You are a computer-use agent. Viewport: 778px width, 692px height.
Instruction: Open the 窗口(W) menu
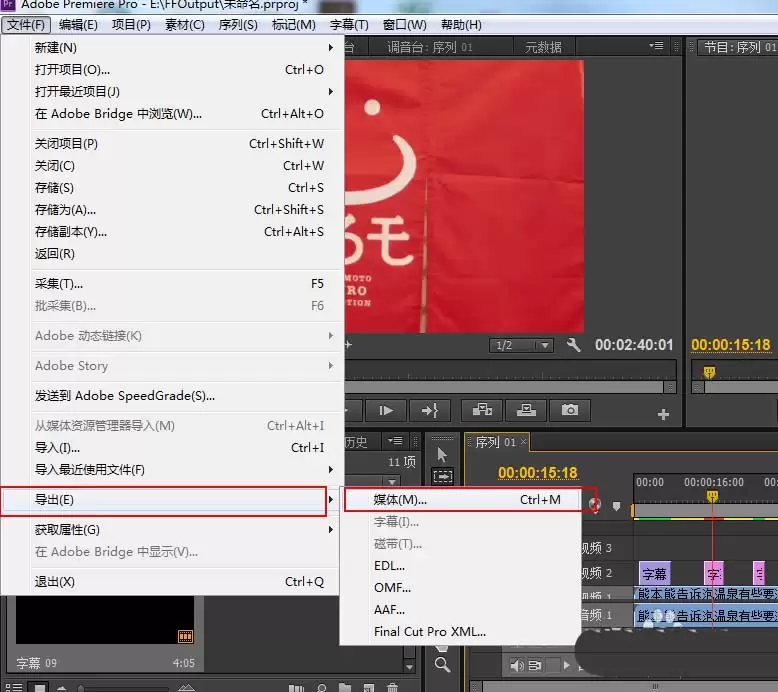click(404, 25)
